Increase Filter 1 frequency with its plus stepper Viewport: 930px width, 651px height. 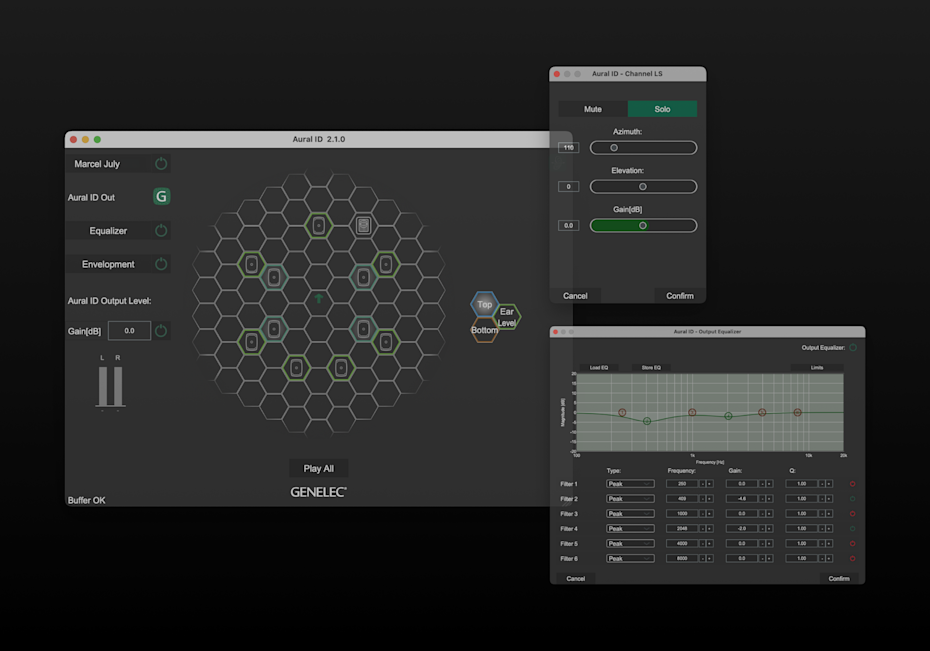click(x=709, y=484)
